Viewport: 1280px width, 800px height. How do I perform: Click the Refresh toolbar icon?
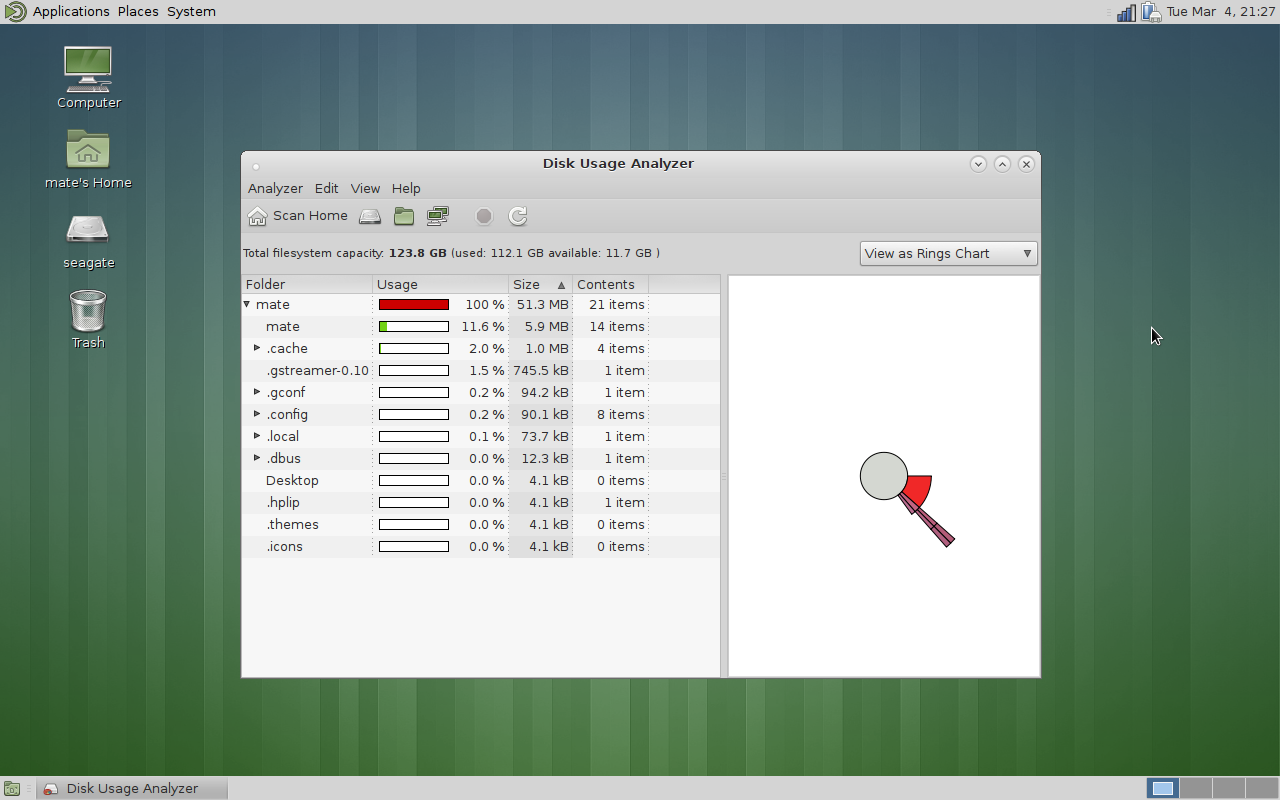(x=518, y=216)
